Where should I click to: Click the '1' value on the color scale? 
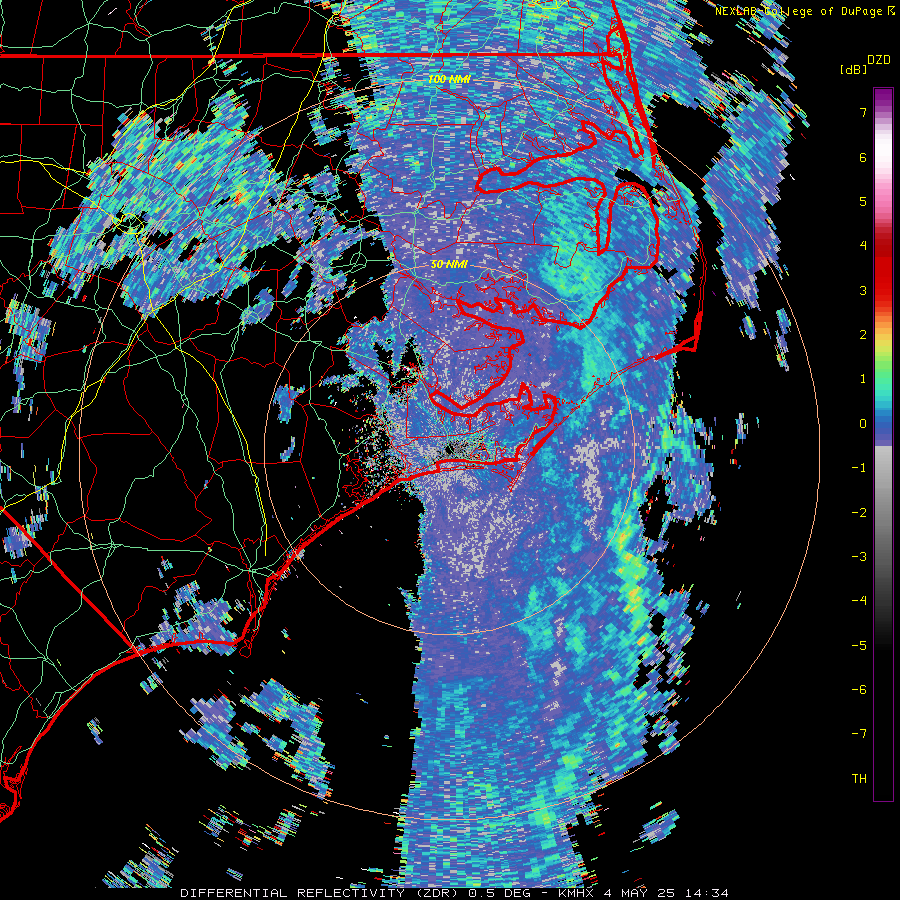863,379
